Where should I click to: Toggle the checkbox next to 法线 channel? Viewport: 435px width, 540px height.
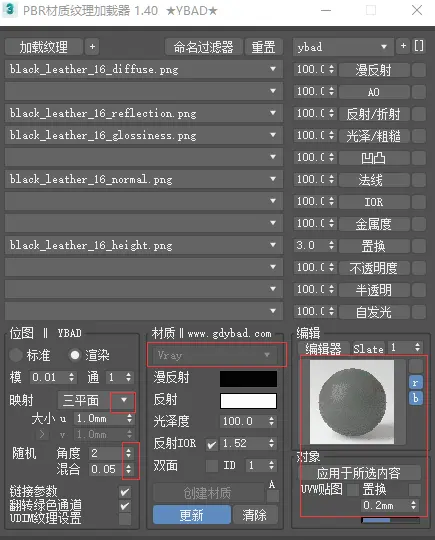tap(419, 180)
